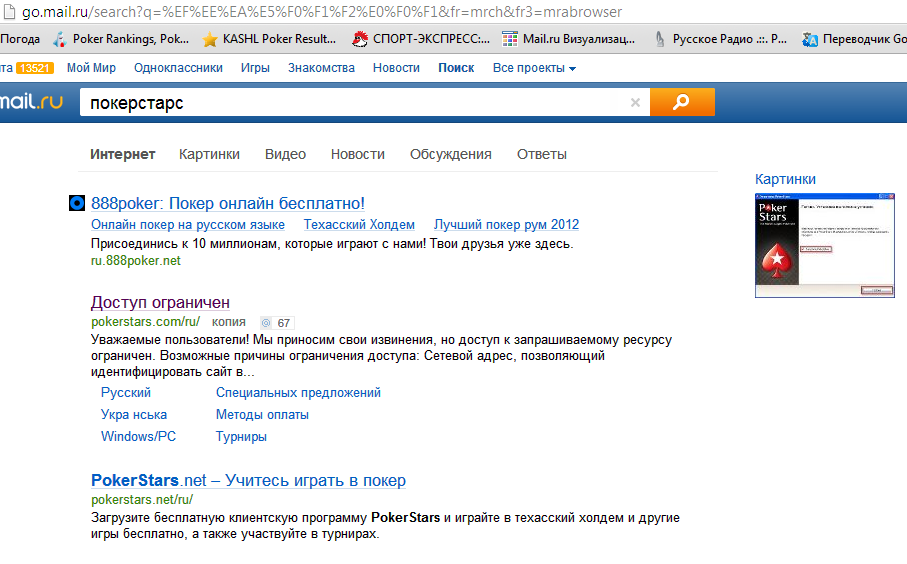Click the orange search magnifier button
The image size is (907, 564).
pos(682,102)
